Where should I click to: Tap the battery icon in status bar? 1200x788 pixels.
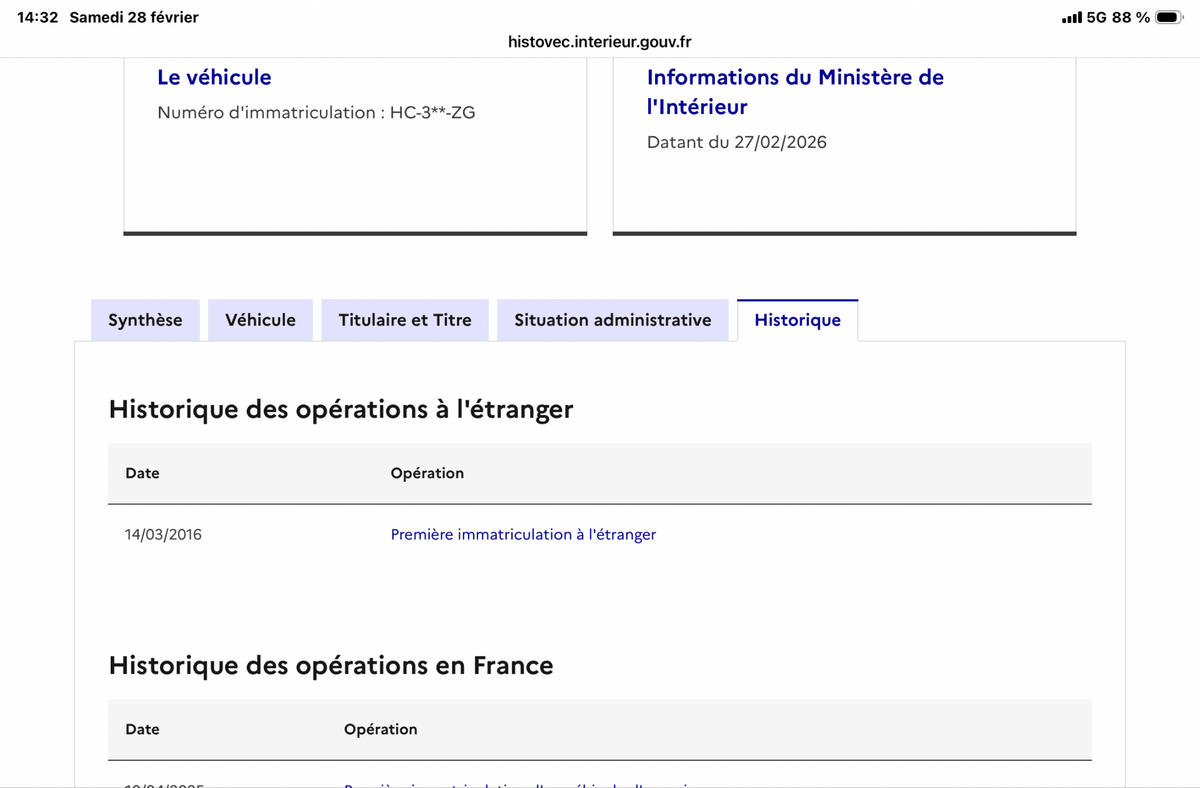click(x=1169, y=18)
